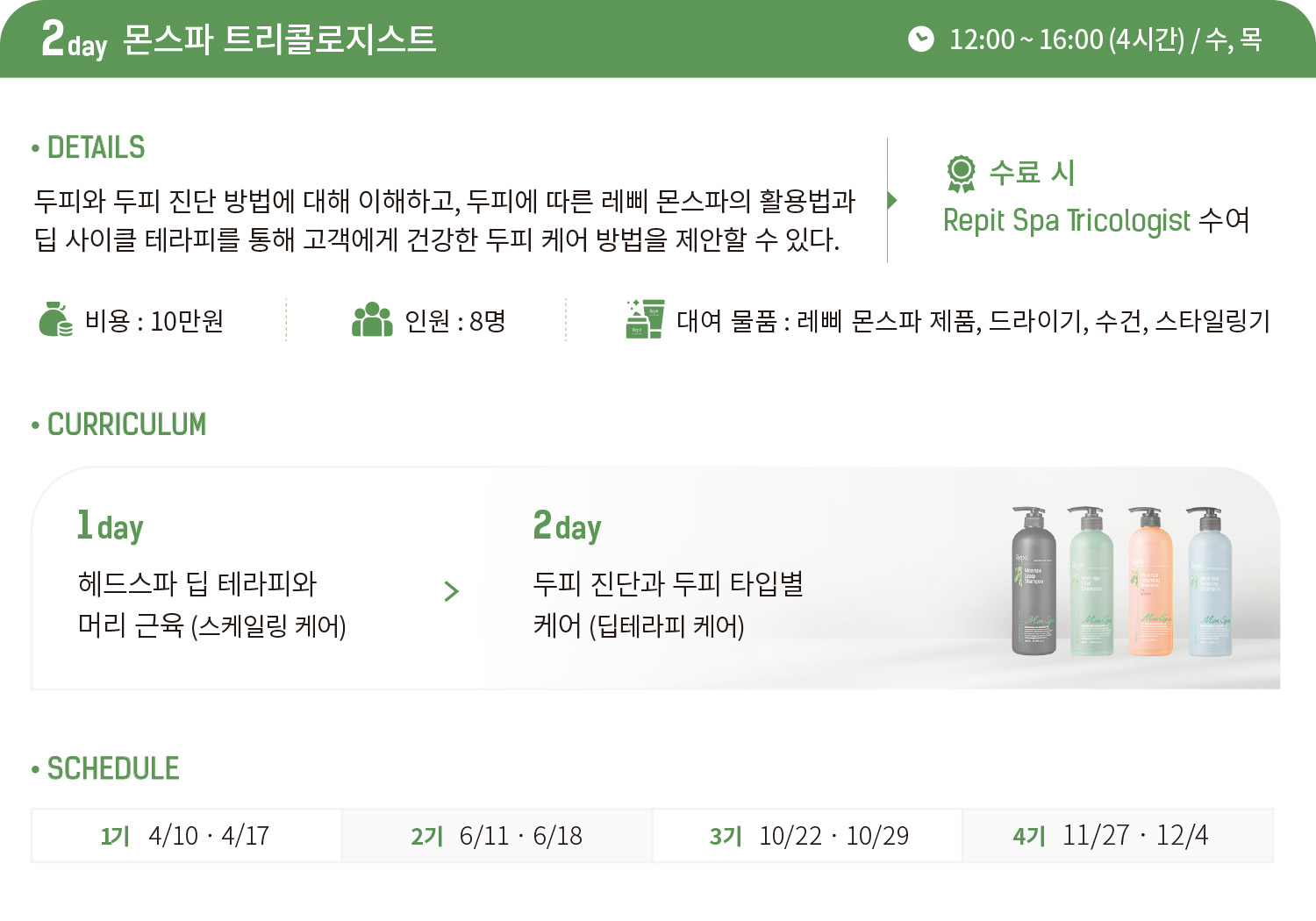Screen dimensions: 1316x921
Task: Click the 1day curriculum heading
Action: (x=111, y=526)
